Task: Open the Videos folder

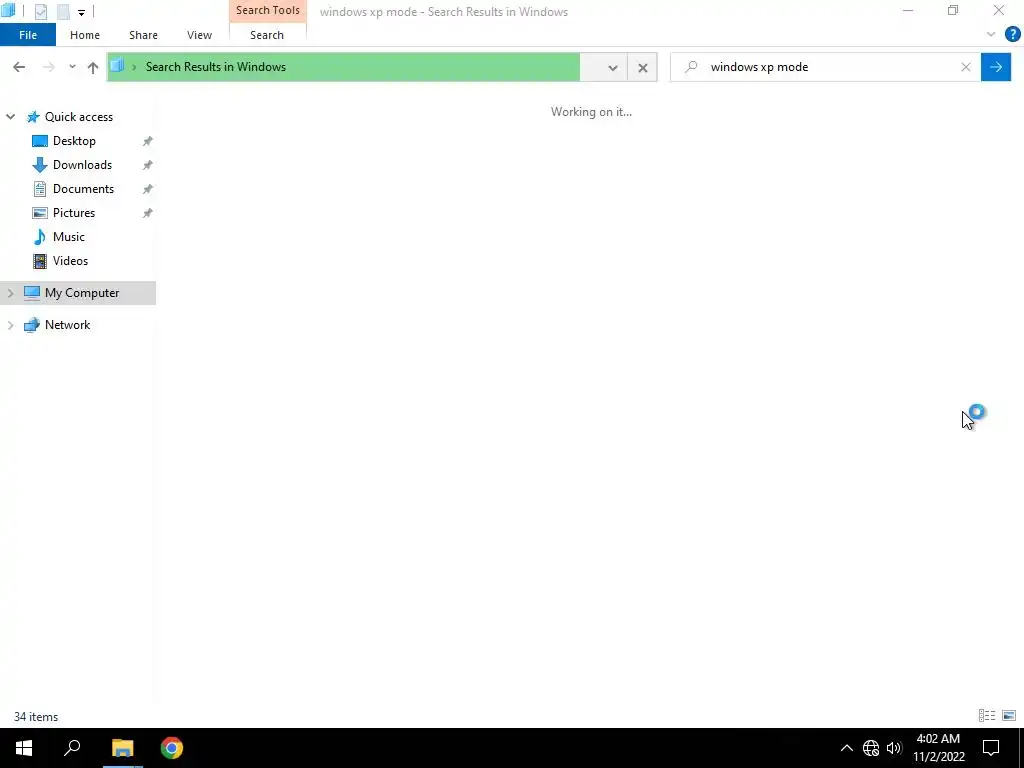Action: (x=70, y=261)
